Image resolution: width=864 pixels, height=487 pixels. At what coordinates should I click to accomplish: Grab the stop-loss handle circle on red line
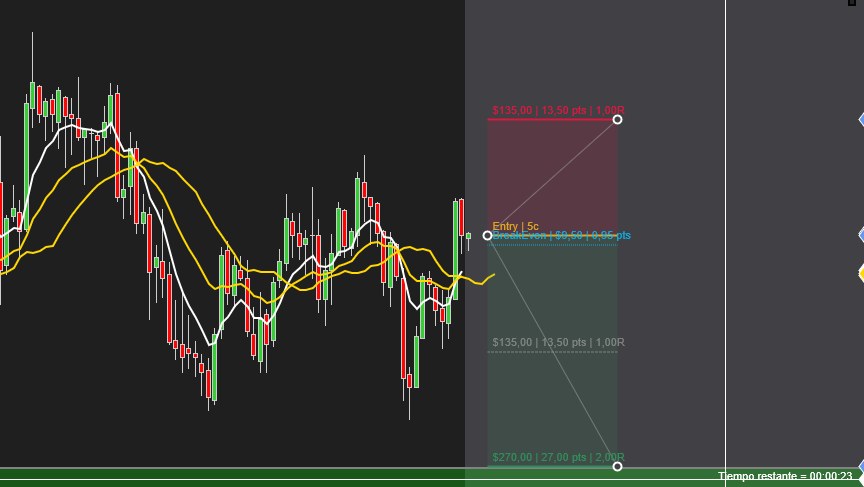click(x=617, y=120)
